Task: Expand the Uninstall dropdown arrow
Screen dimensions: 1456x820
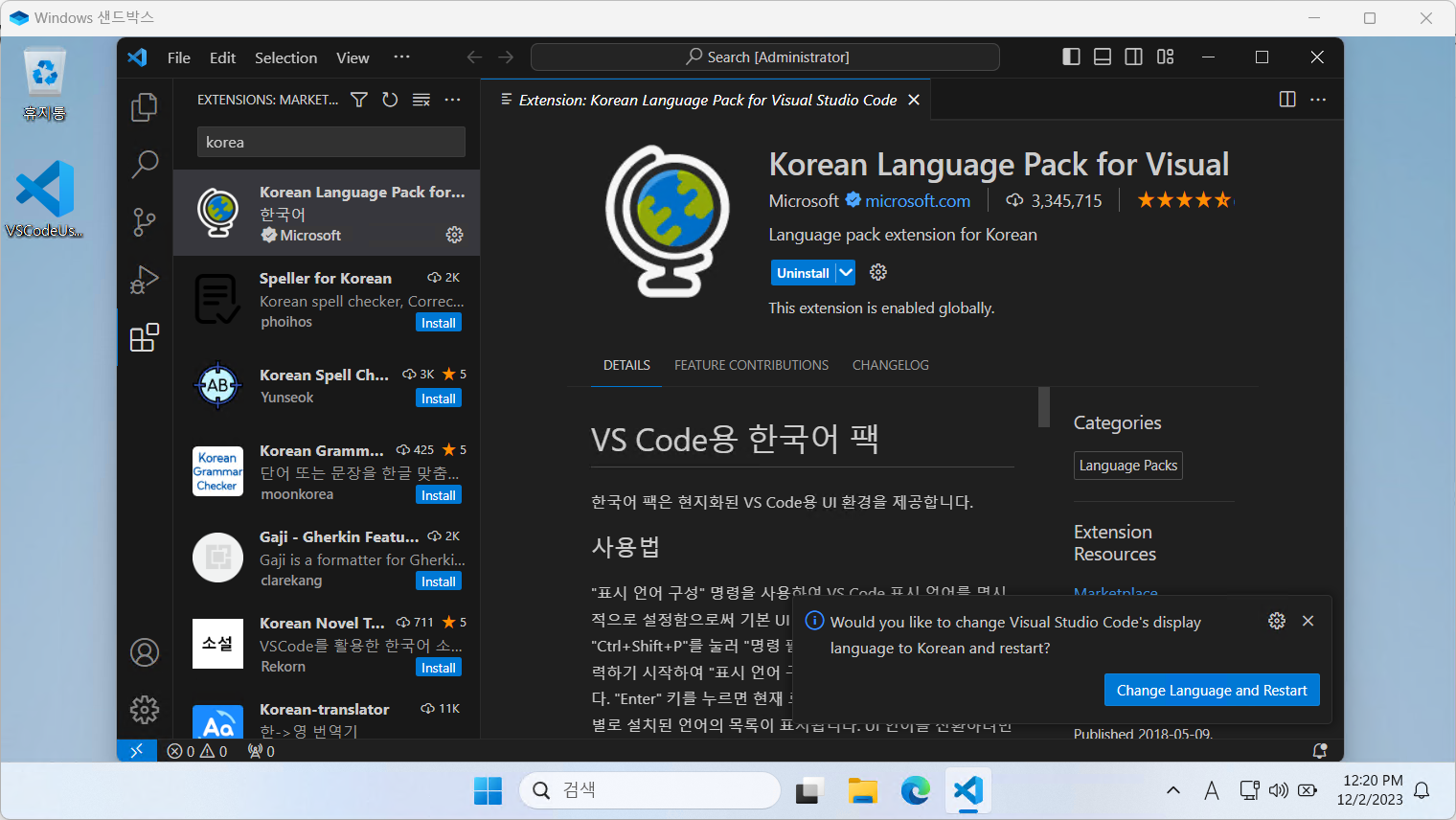Action: [x=845, y=273]
